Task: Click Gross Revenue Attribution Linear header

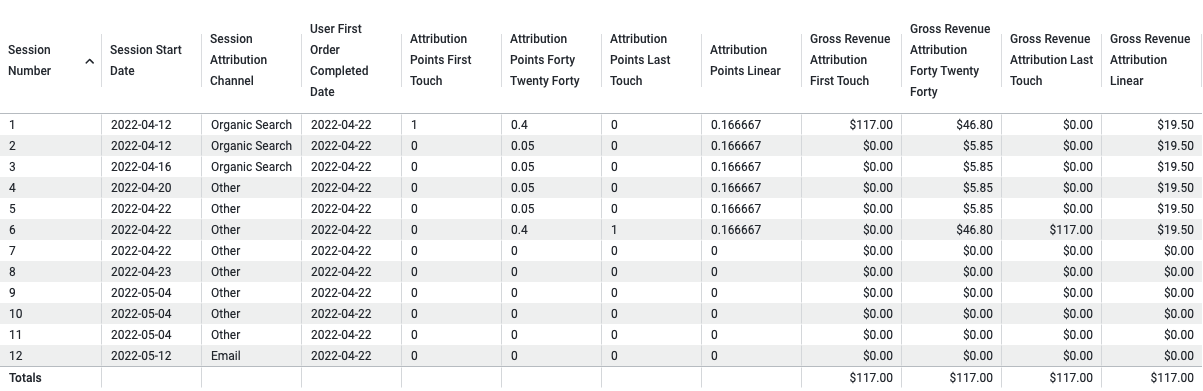Action: tap(1150, 60)
